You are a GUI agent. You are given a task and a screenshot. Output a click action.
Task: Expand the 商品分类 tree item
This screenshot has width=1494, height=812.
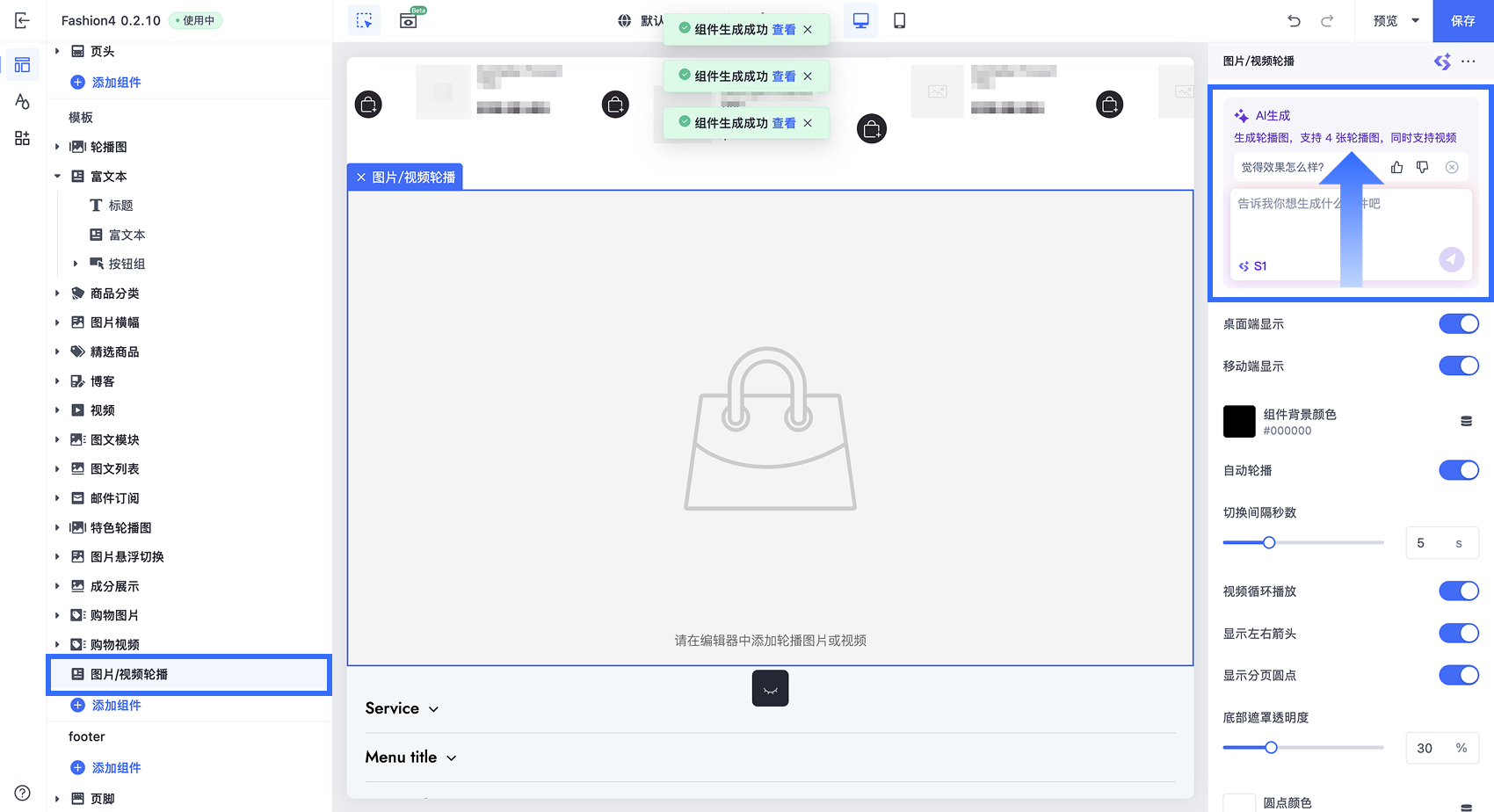tap(57, 294)
